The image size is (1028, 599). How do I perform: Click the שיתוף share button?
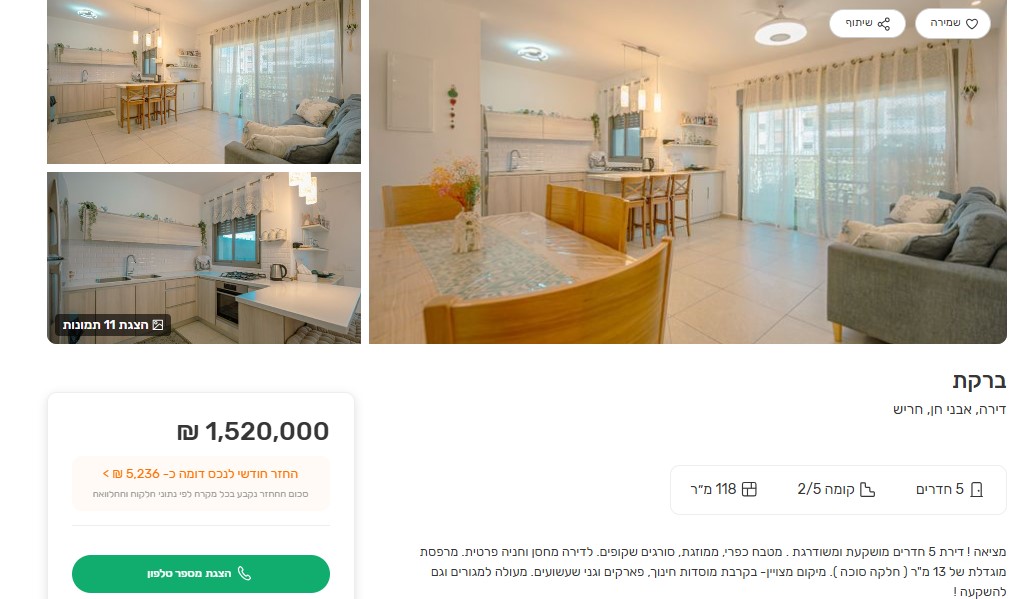coord(867,24)
